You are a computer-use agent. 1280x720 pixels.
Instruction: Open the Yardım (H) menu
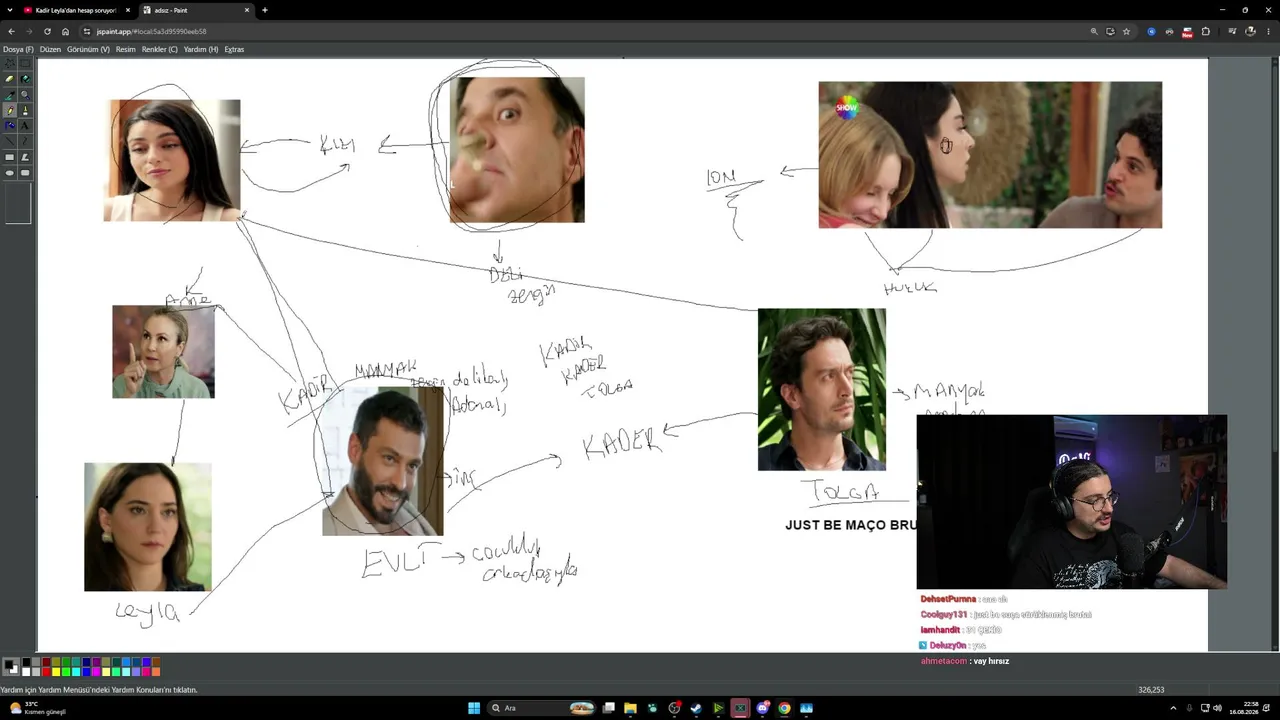(201, 49)
